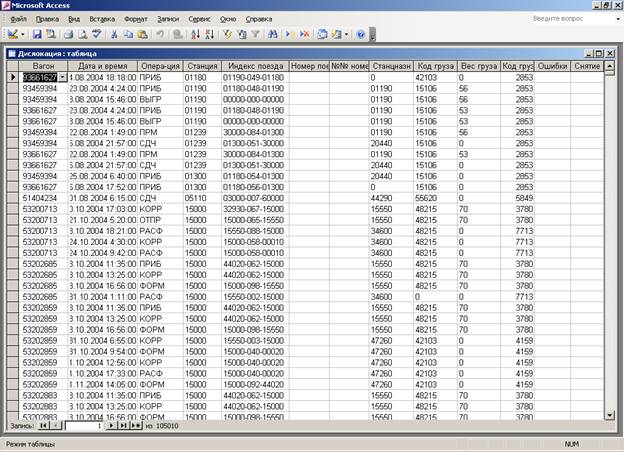Click the Spelling check icon
The height and width of the screenshot is (452, 624).
(97, 34)
